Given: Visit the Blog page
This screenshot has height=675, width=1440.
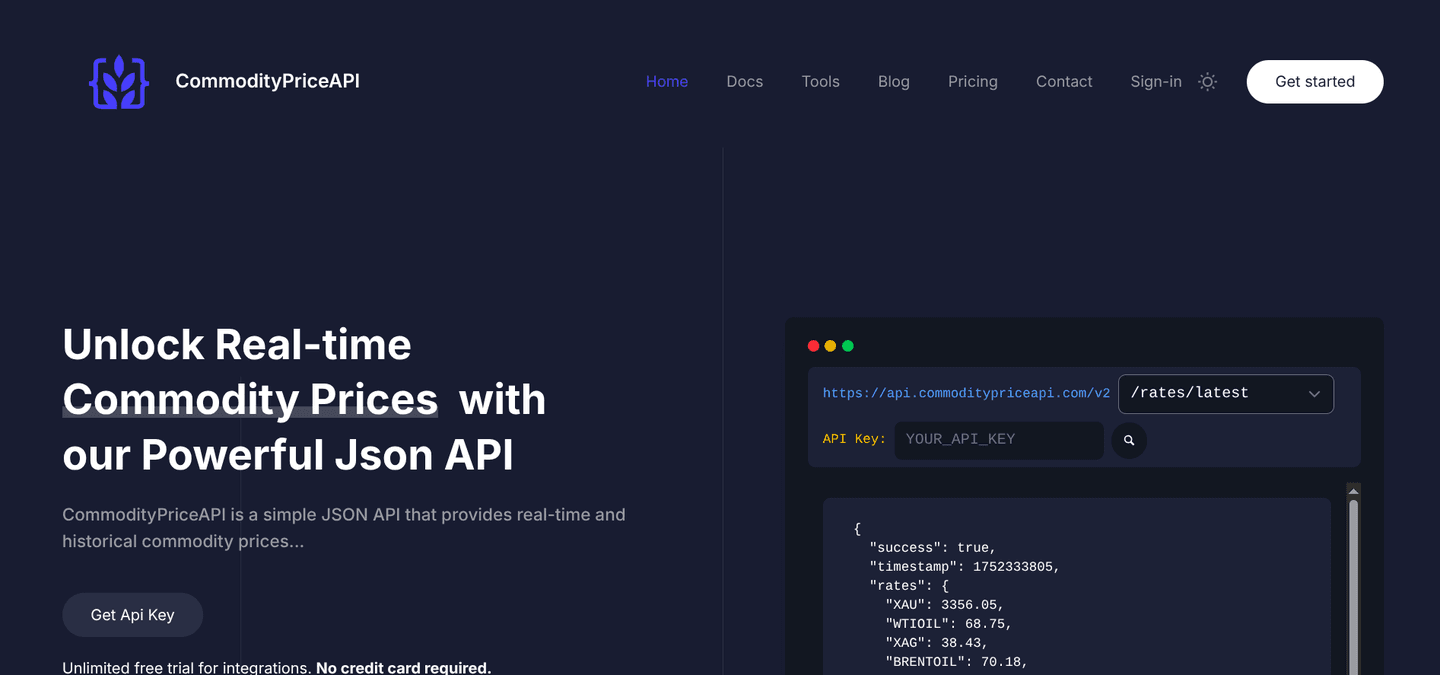Looking at the screenshot, I should (x=894, y=82).
